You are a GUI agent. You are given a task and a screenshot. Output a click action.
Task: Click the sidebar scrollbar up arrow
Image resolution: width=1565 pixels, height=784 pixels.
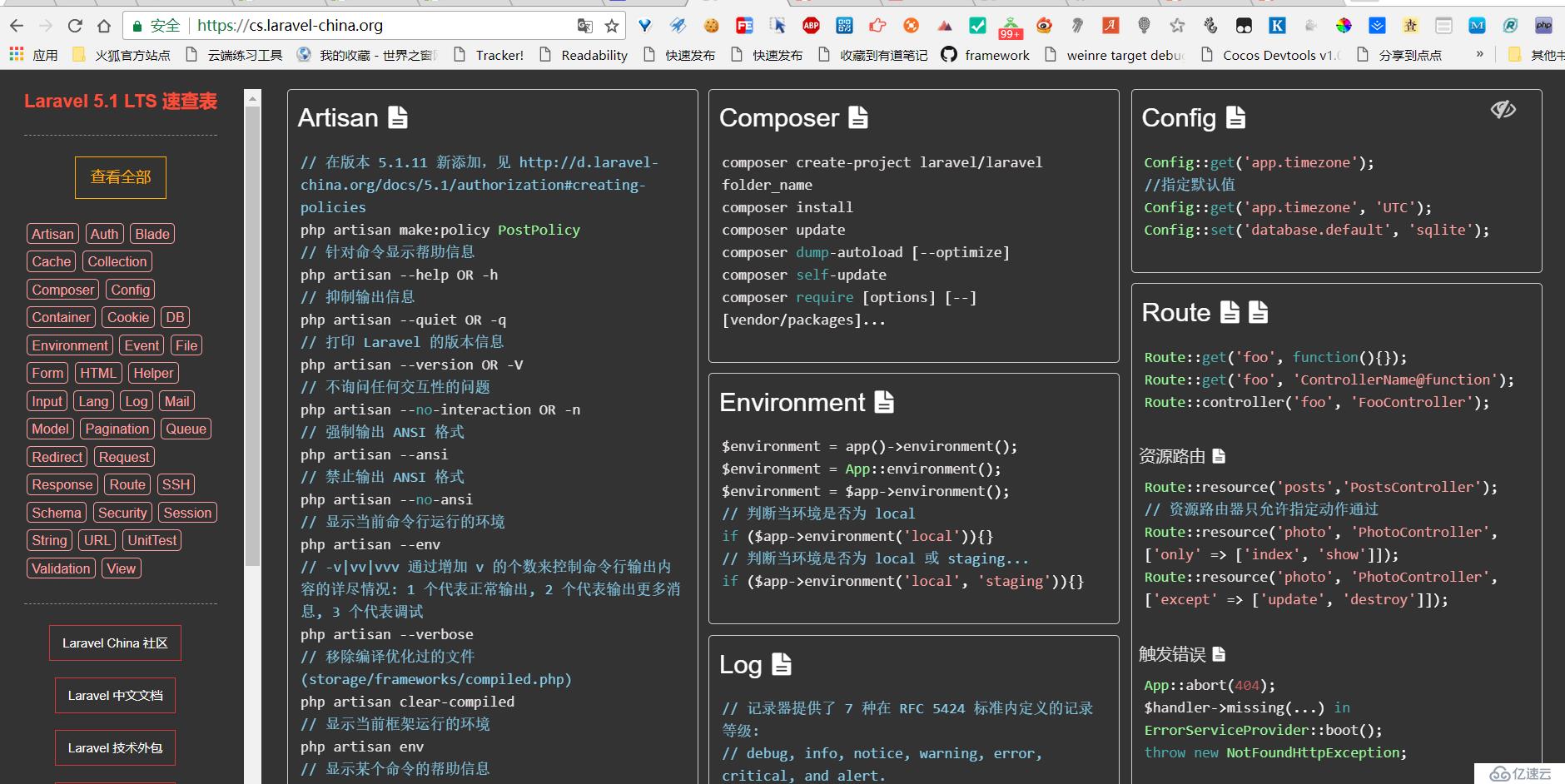click(252, 97)
